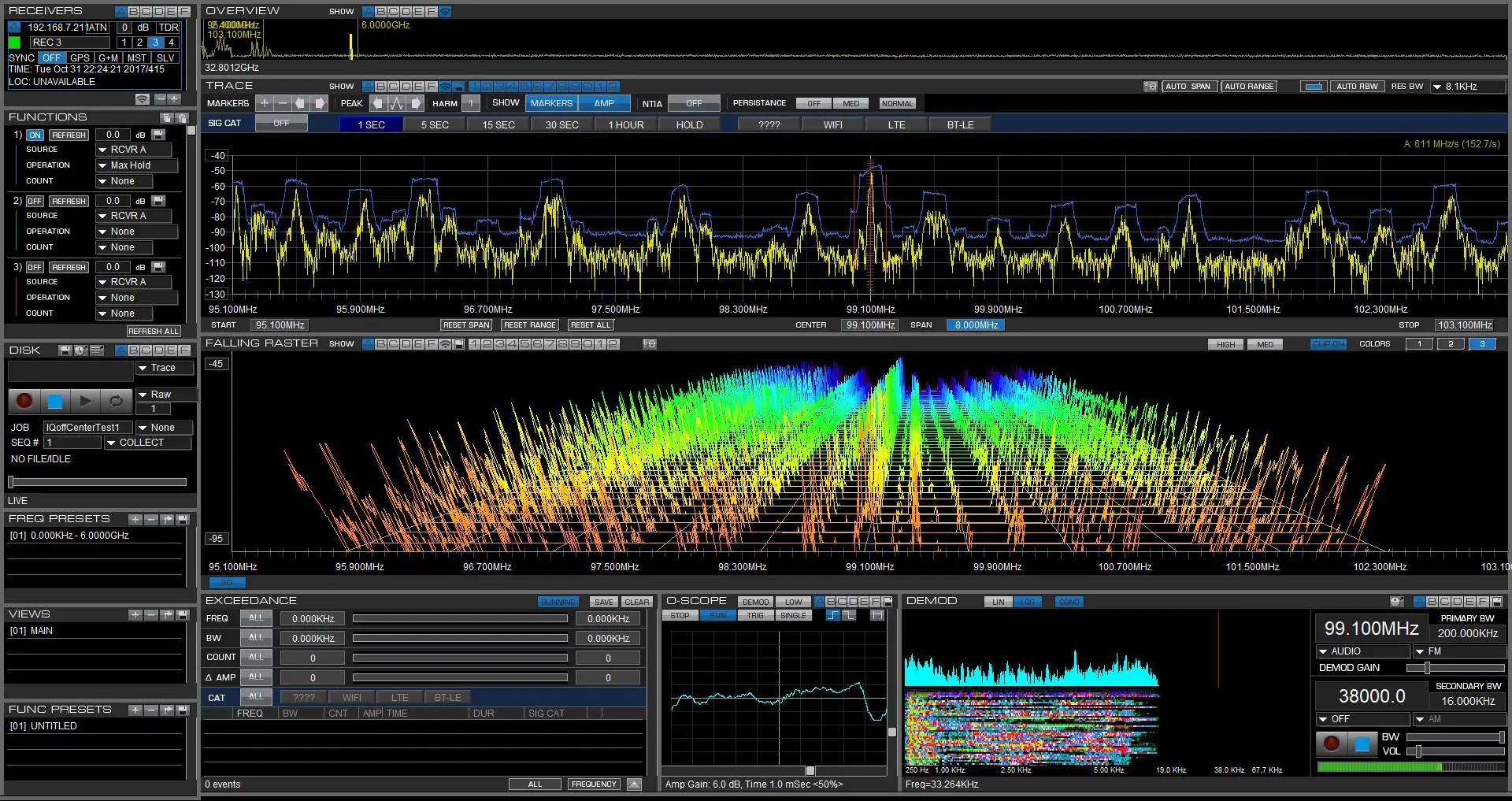Click the copy icon in Functions header
Image resolution: width=1512 pixels, height=801 pixels.
[x=166, y=117]
